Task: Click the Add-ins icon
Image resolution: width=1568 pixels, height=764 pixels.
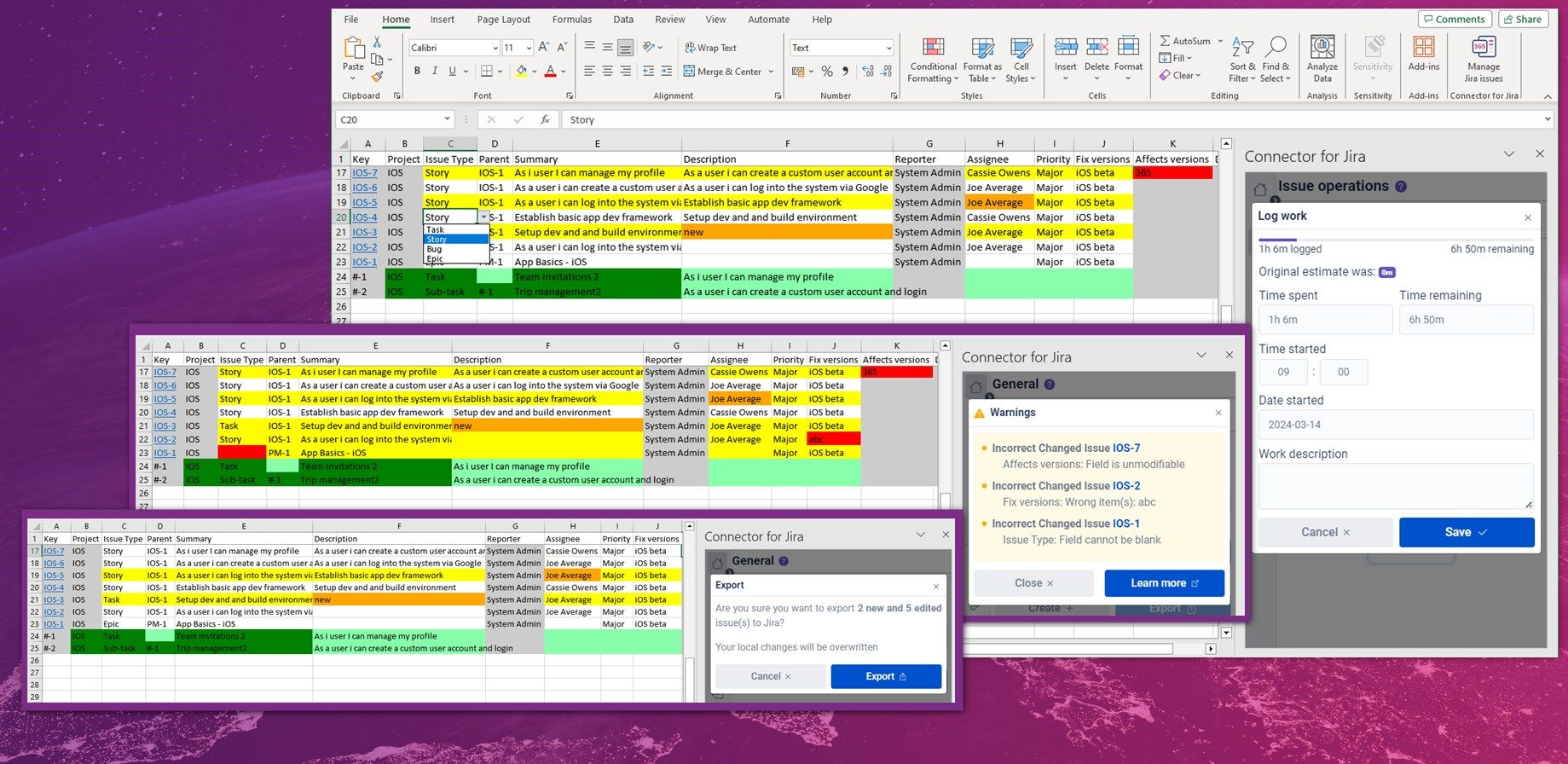Action: click(x=1424, y=47)
